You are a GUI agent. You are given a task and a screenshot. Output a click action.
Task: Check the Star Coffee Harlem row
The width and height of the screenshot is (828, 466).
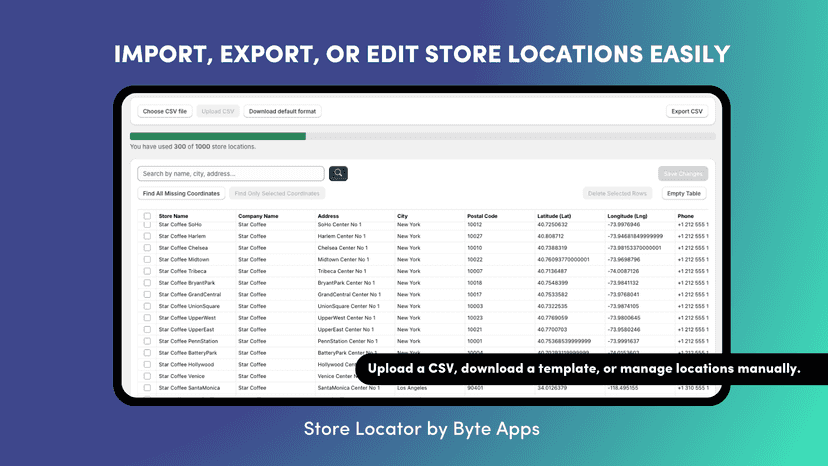(147, 236)
